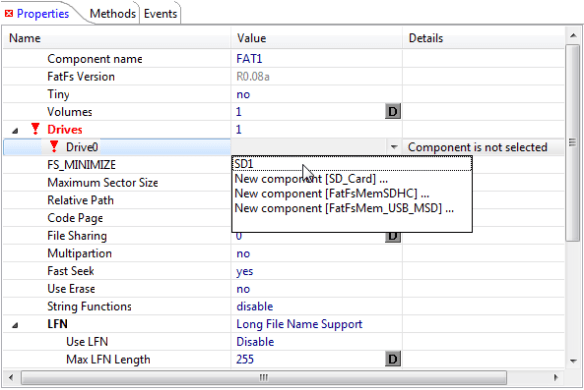584x390 pixels.
Task: Click the horizontal scrollbar right arrow
Action: [x=556, y=378]
